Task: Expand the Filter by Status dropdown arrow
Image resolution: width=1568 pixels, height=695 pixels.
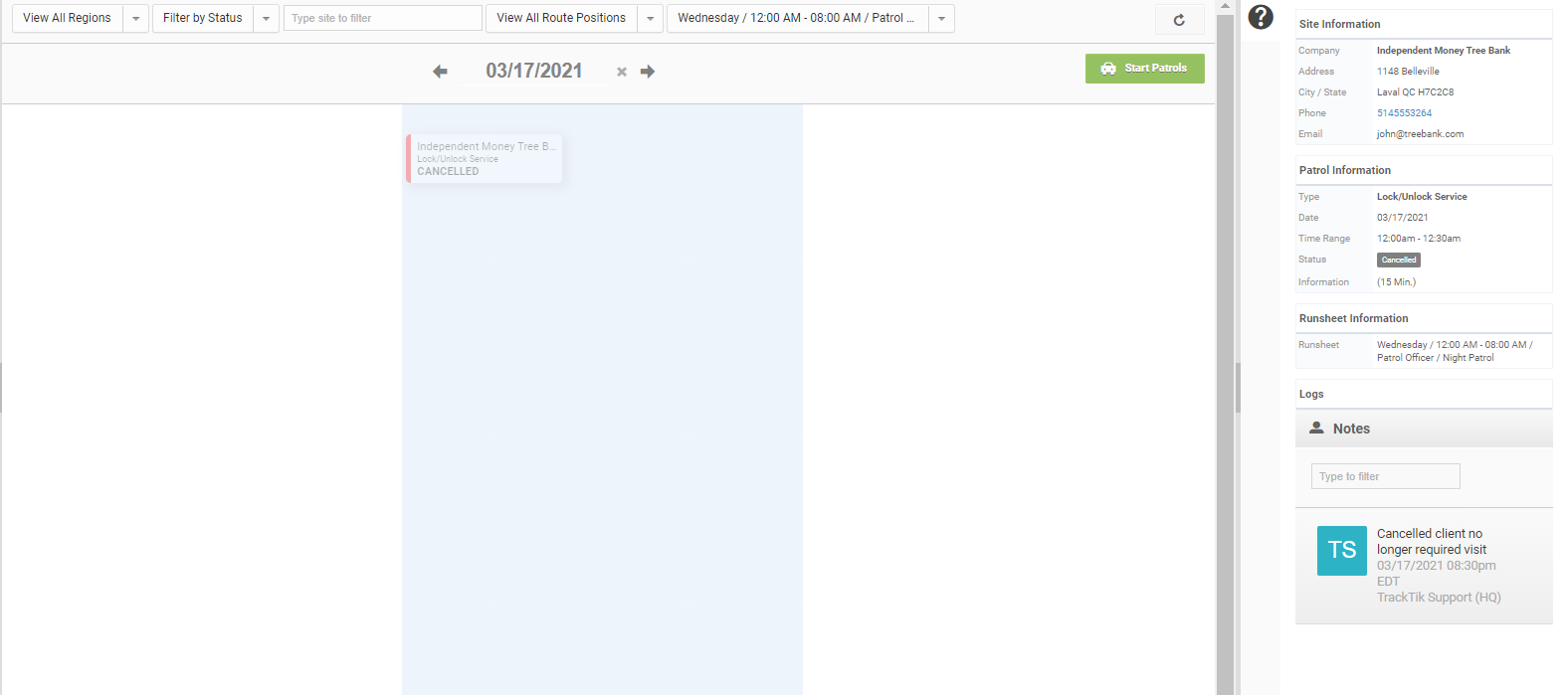Action: 266,19
